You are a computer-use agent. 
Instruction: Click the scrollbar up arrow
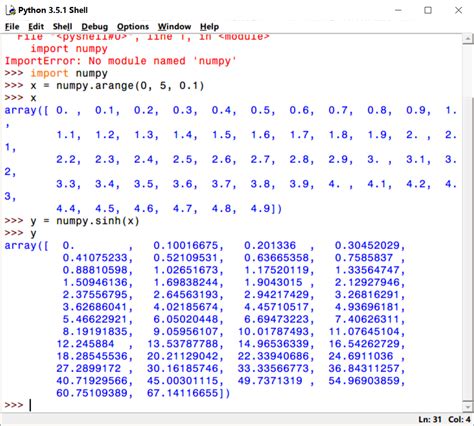(x=468, y=39)
